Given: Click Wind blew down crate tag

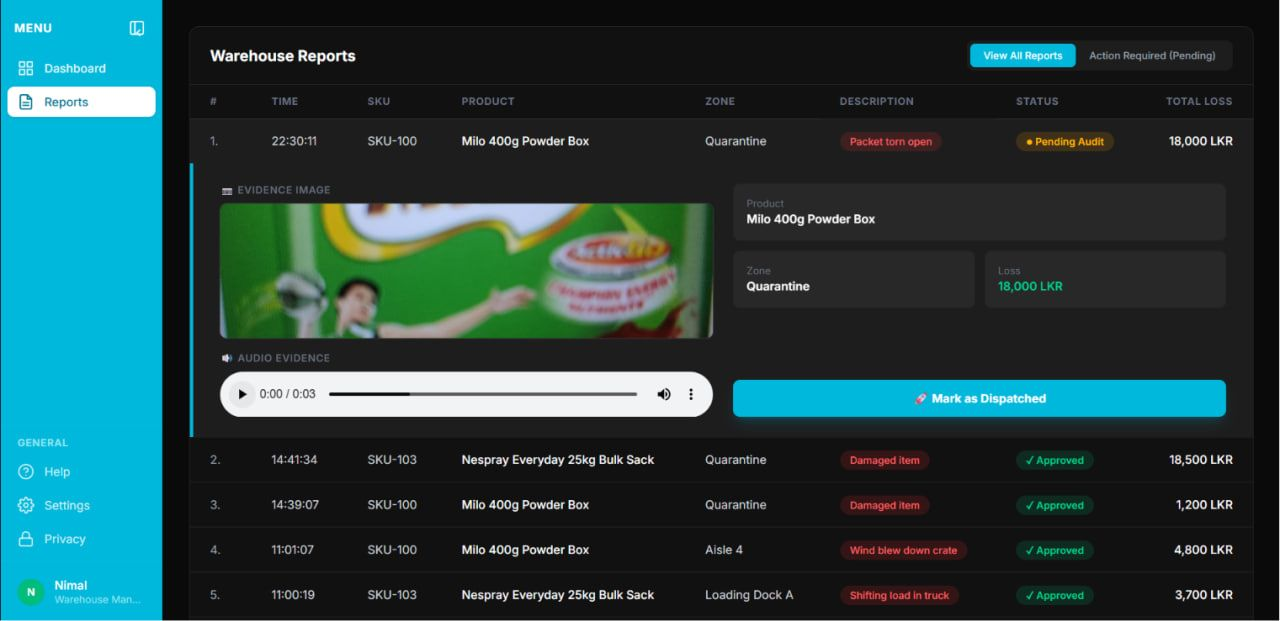Looking at the screenshot, I should pos(903,551).
